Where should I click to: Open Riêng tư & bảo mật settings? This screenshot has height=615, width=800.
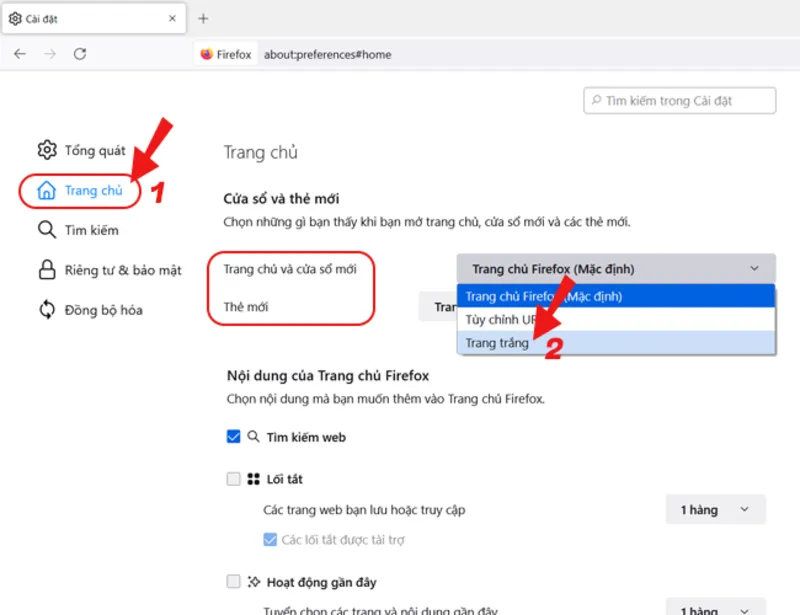[110, 270]
